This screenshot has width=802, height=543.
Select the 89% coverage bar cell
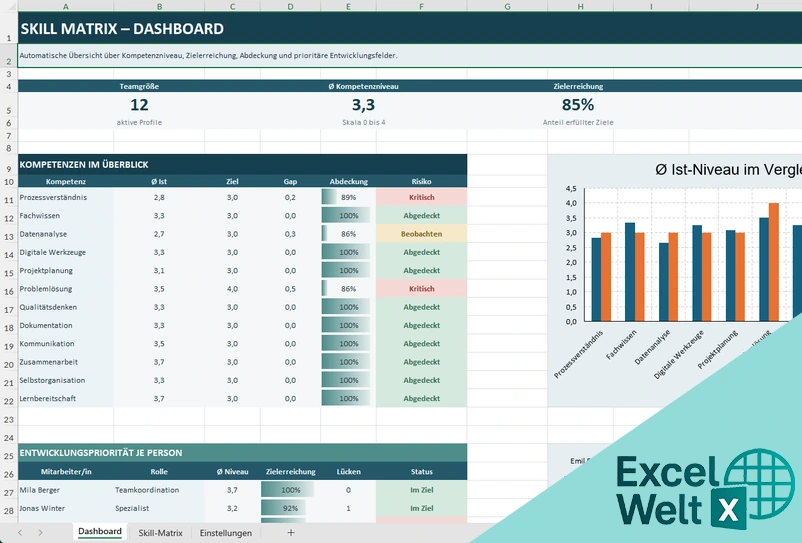[x=348, y=197]
